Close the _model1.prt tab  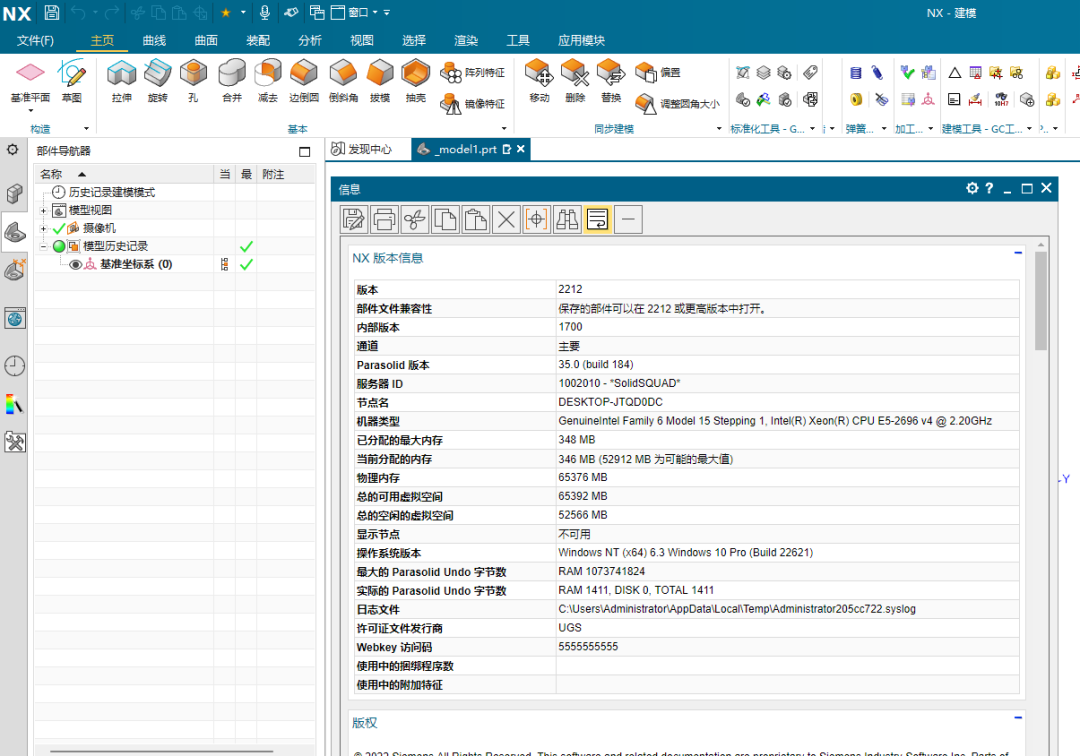(521, 149)
